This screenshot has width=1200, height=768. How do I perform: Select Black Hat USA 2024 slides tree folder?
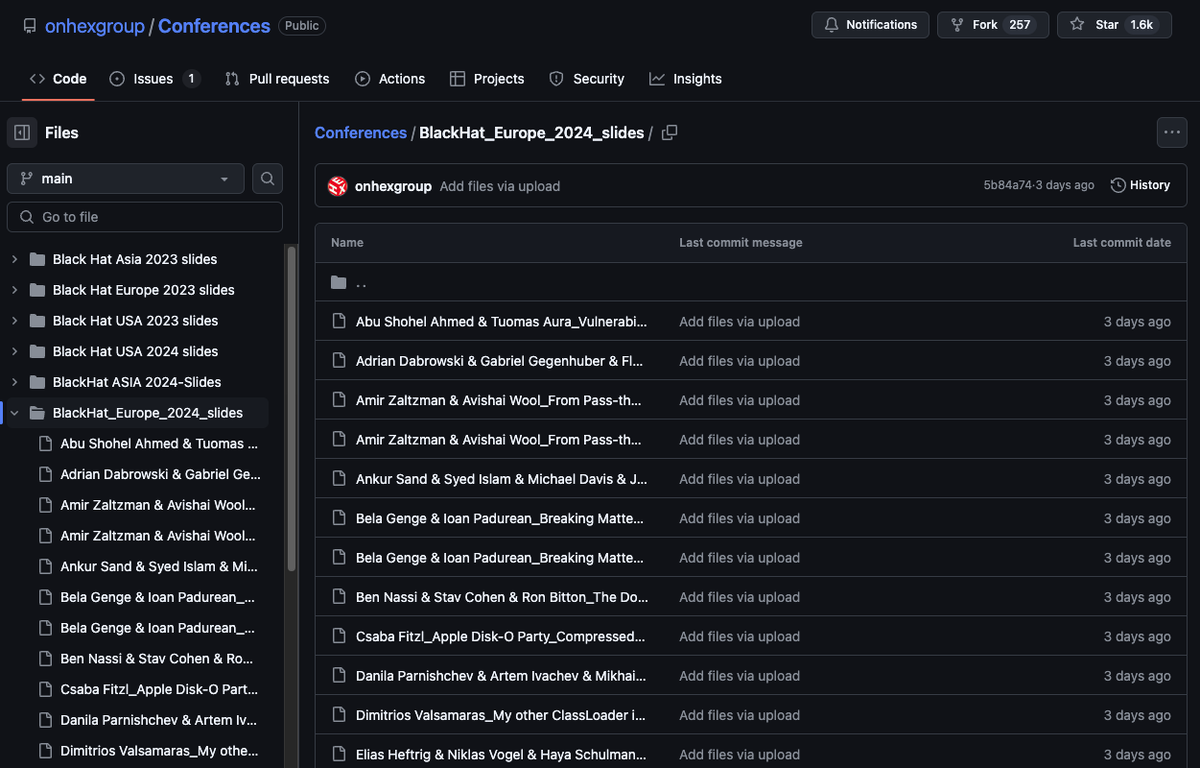coord(135,351)
